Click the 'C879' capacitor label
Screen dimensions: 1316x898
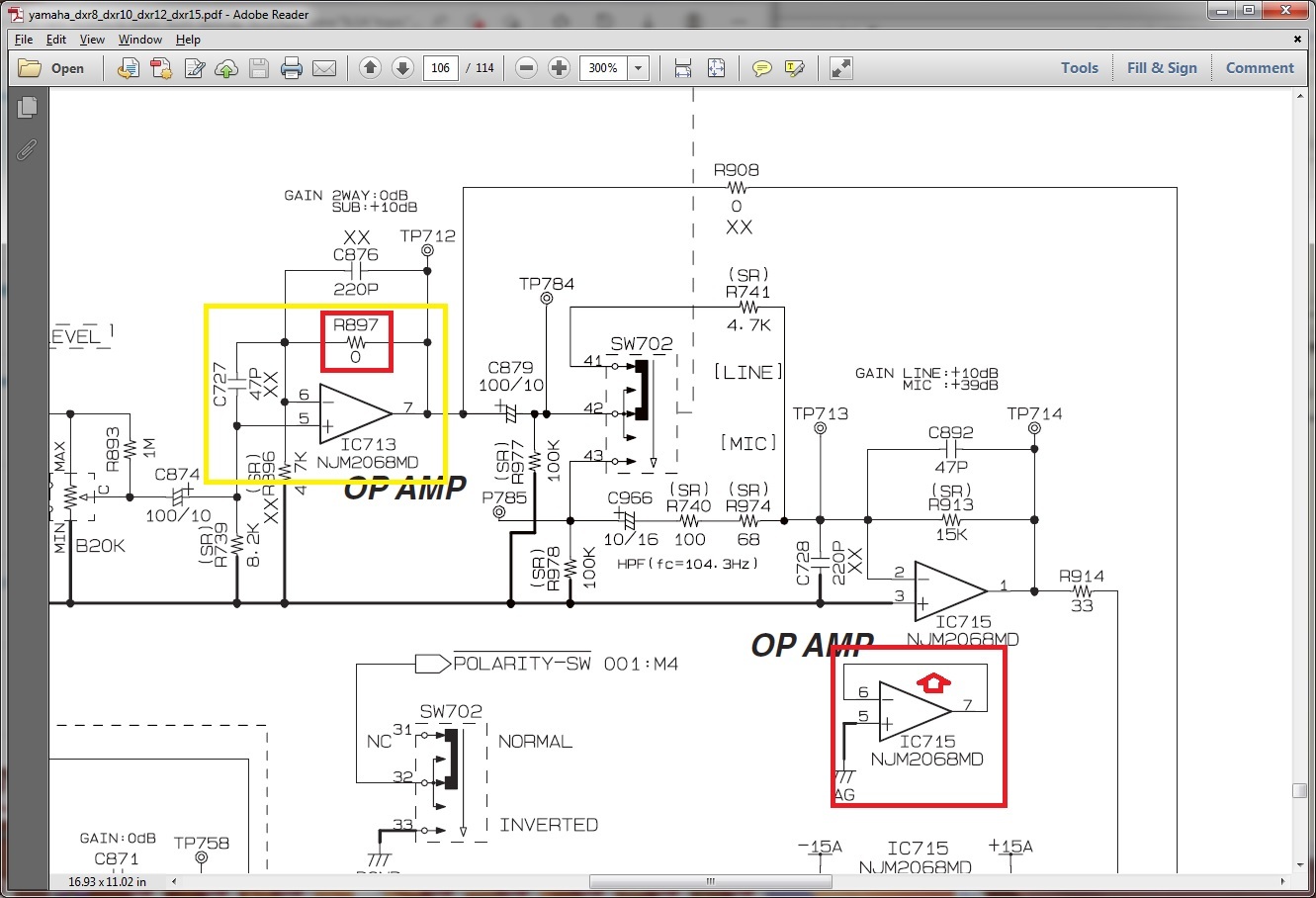coord(511,368)
